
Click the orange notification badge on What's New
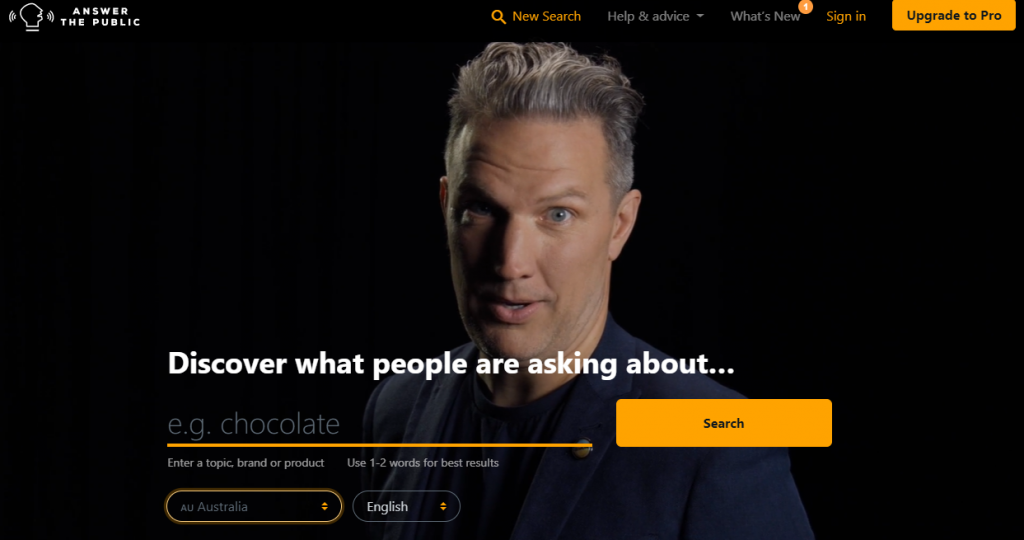point(806,7)
